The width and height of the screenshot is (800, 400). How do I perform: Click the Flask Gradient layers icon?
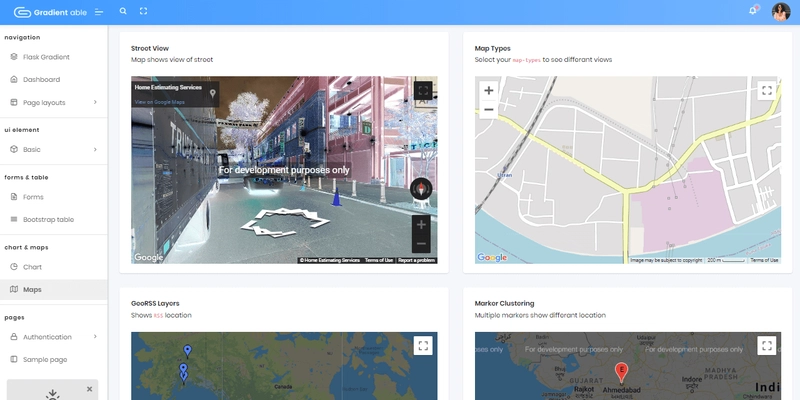[14, 57]
